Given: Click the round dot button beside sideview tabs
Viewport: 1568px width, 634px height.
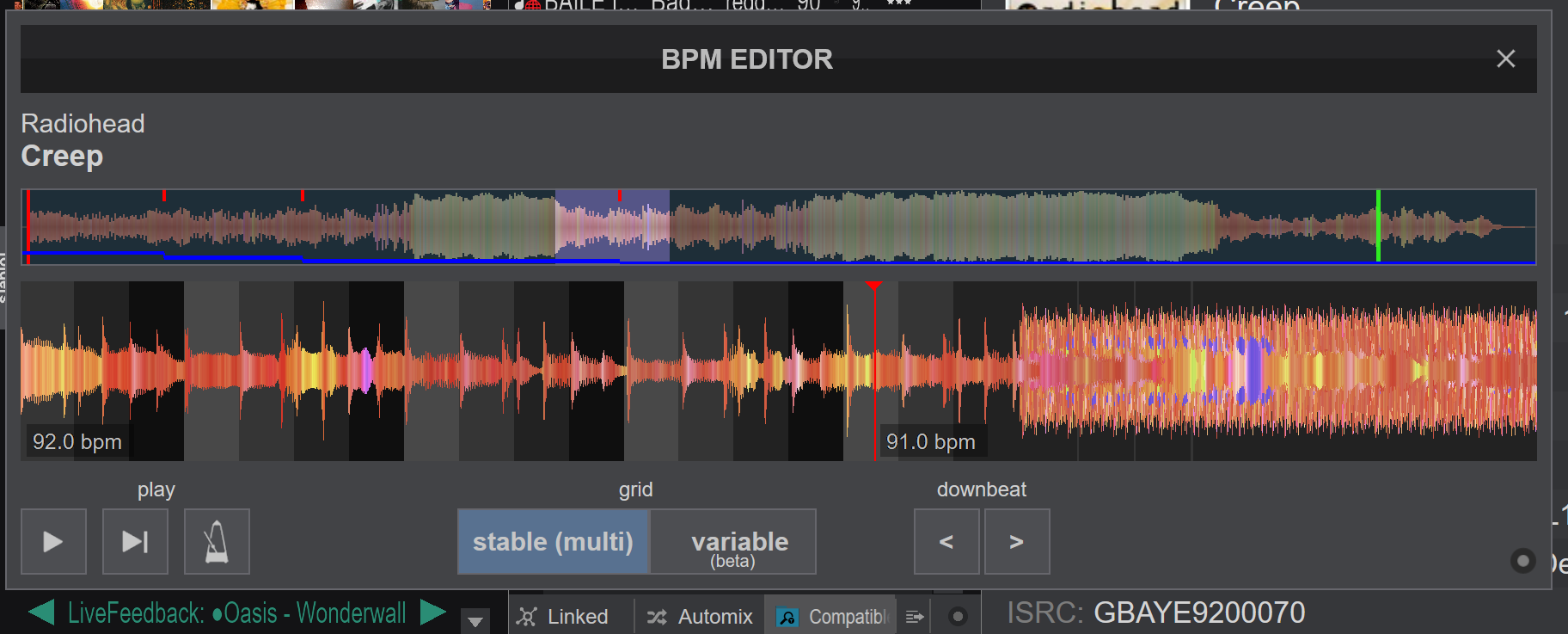Looking at the screenshot, I should [958, 617].
